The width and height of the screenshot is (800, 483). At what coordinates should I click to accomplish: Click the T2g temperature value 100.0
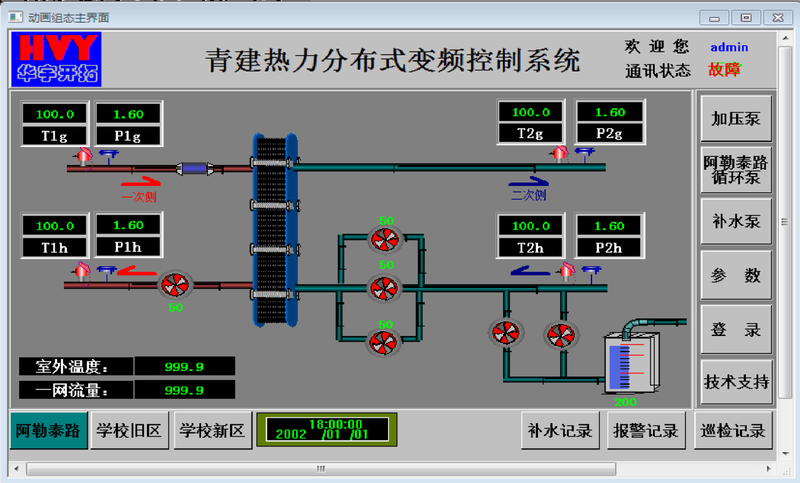pos(531,112)
